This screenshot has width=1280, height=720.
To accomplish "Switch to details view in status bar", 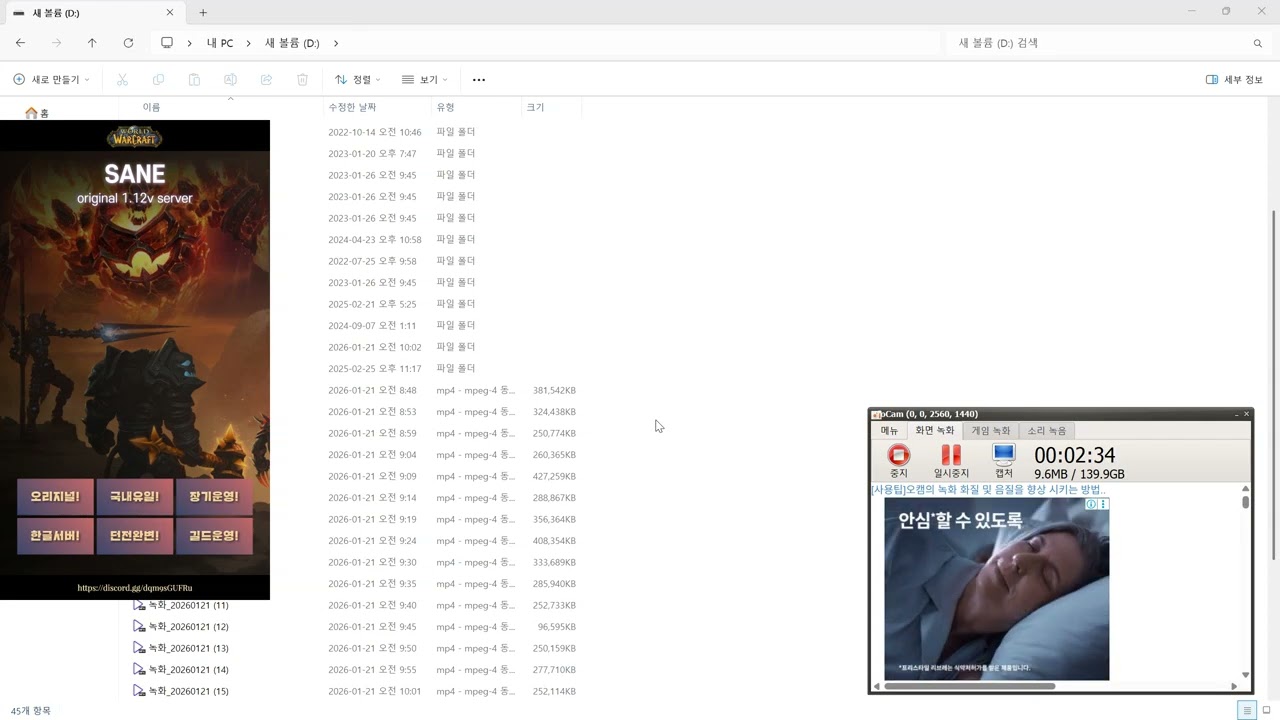I will (1246, 710).
